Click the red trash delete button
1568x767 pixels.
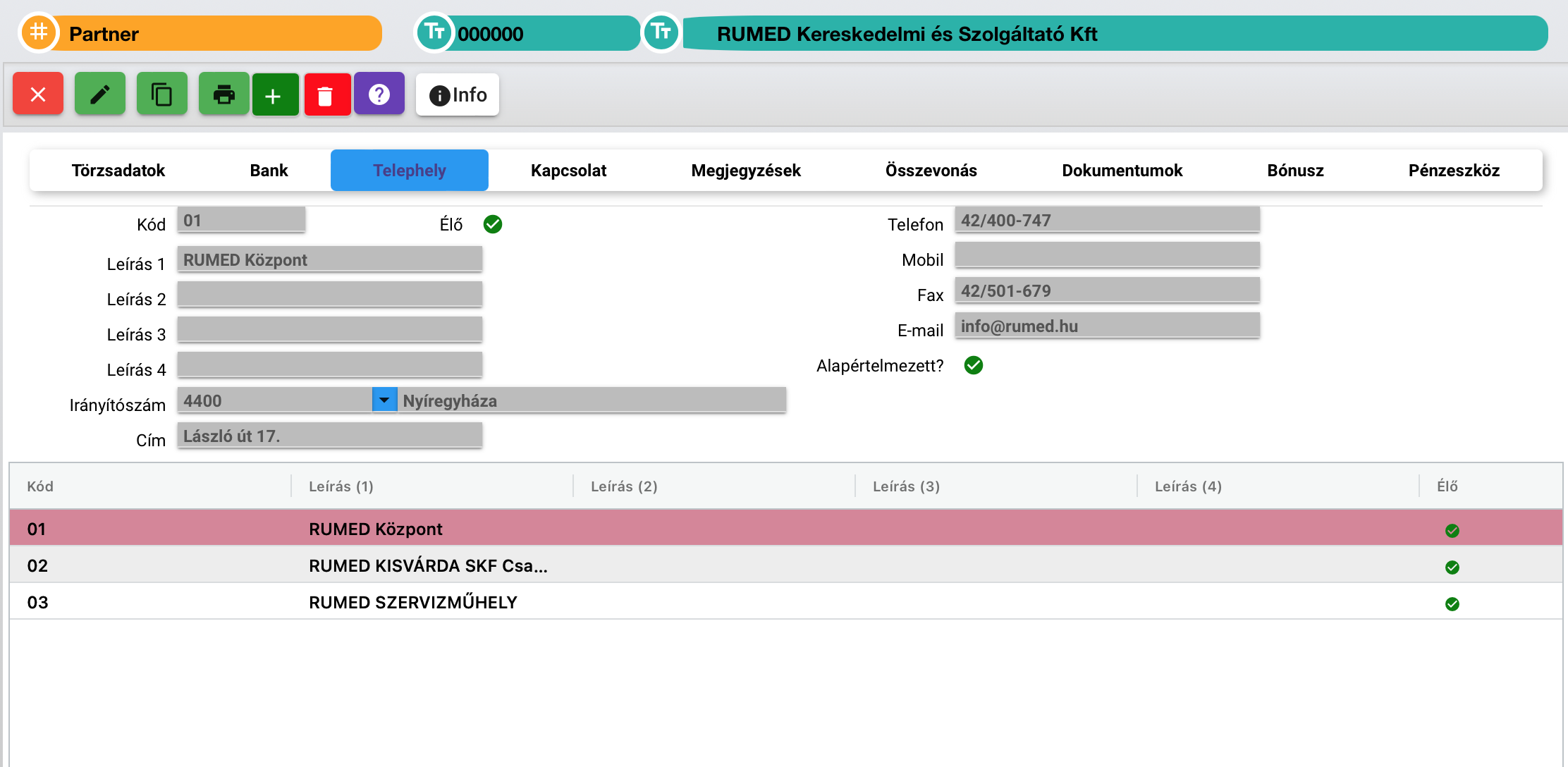[327, 94]
